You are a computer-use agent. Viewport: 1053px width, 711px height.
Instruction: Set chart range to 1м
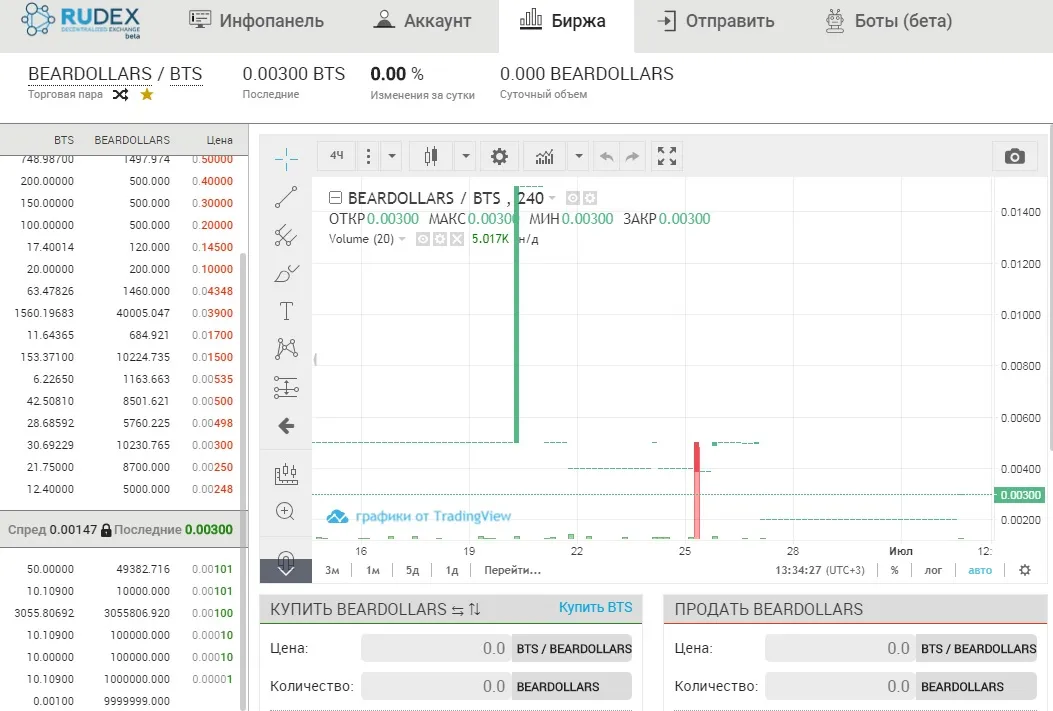[373, 570]
